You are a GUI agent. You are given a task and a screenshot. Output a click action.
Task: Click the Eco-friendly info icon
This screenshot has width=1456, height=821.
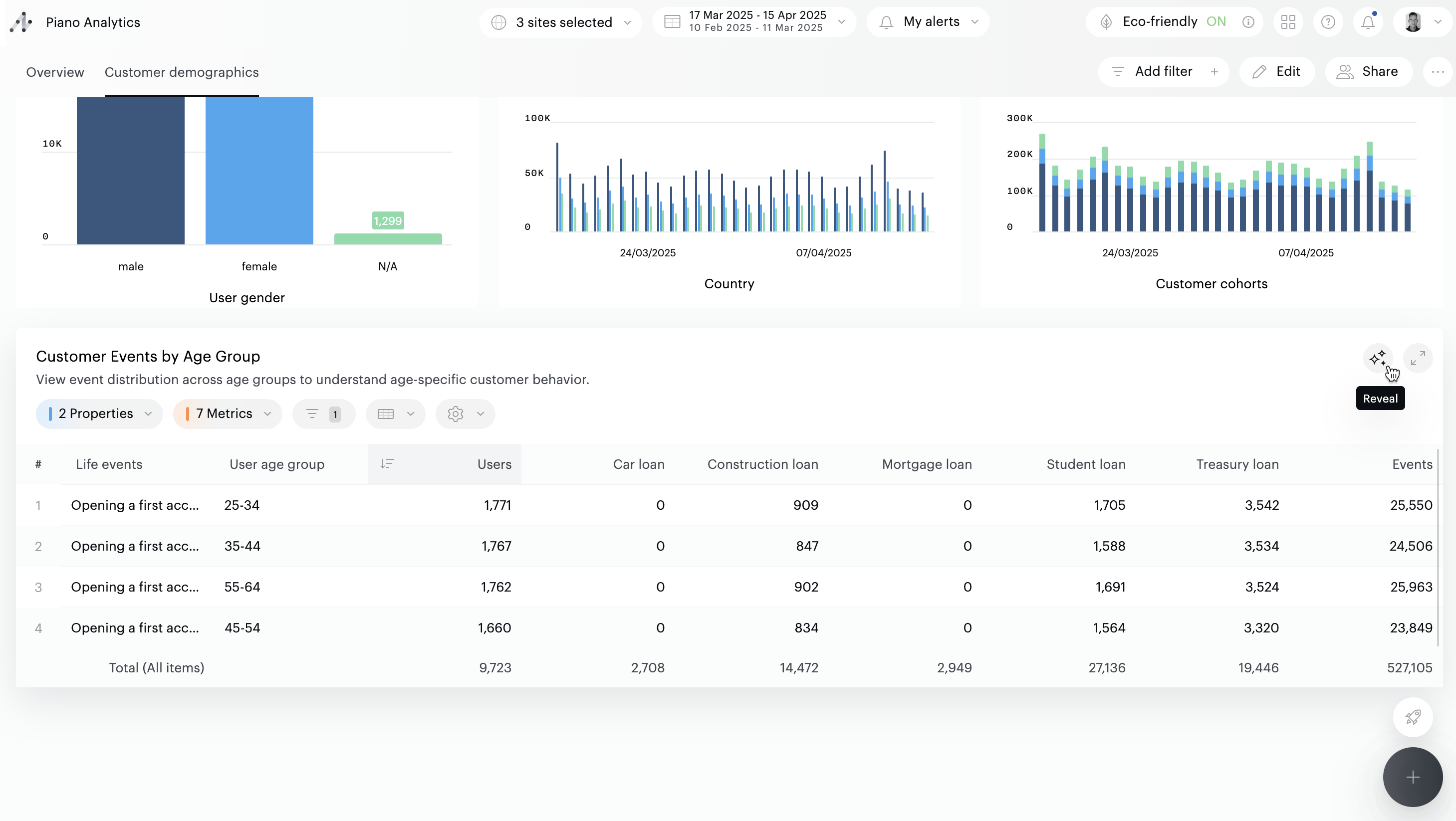[x=1248, y=22]
